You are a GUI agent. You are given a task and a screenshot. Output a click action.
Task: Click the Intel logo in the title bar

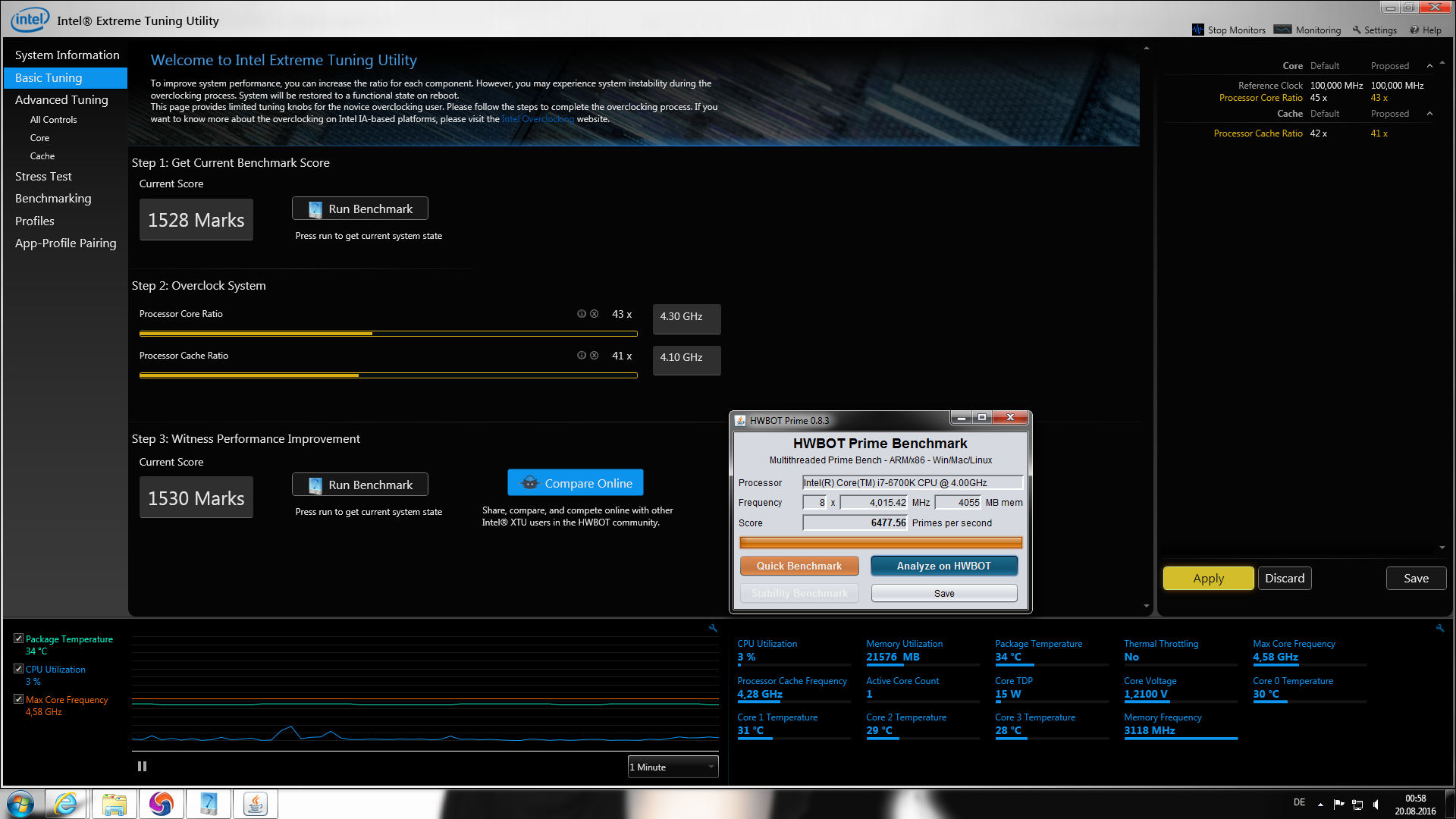click(30, 20)
